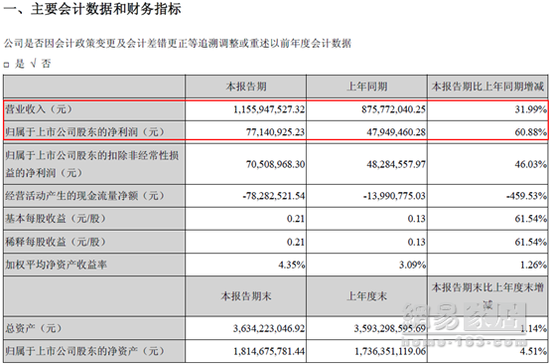Click the 网易家居 watermark logo
The width and height of the screenshot is (550, 364).
point(465,323)
